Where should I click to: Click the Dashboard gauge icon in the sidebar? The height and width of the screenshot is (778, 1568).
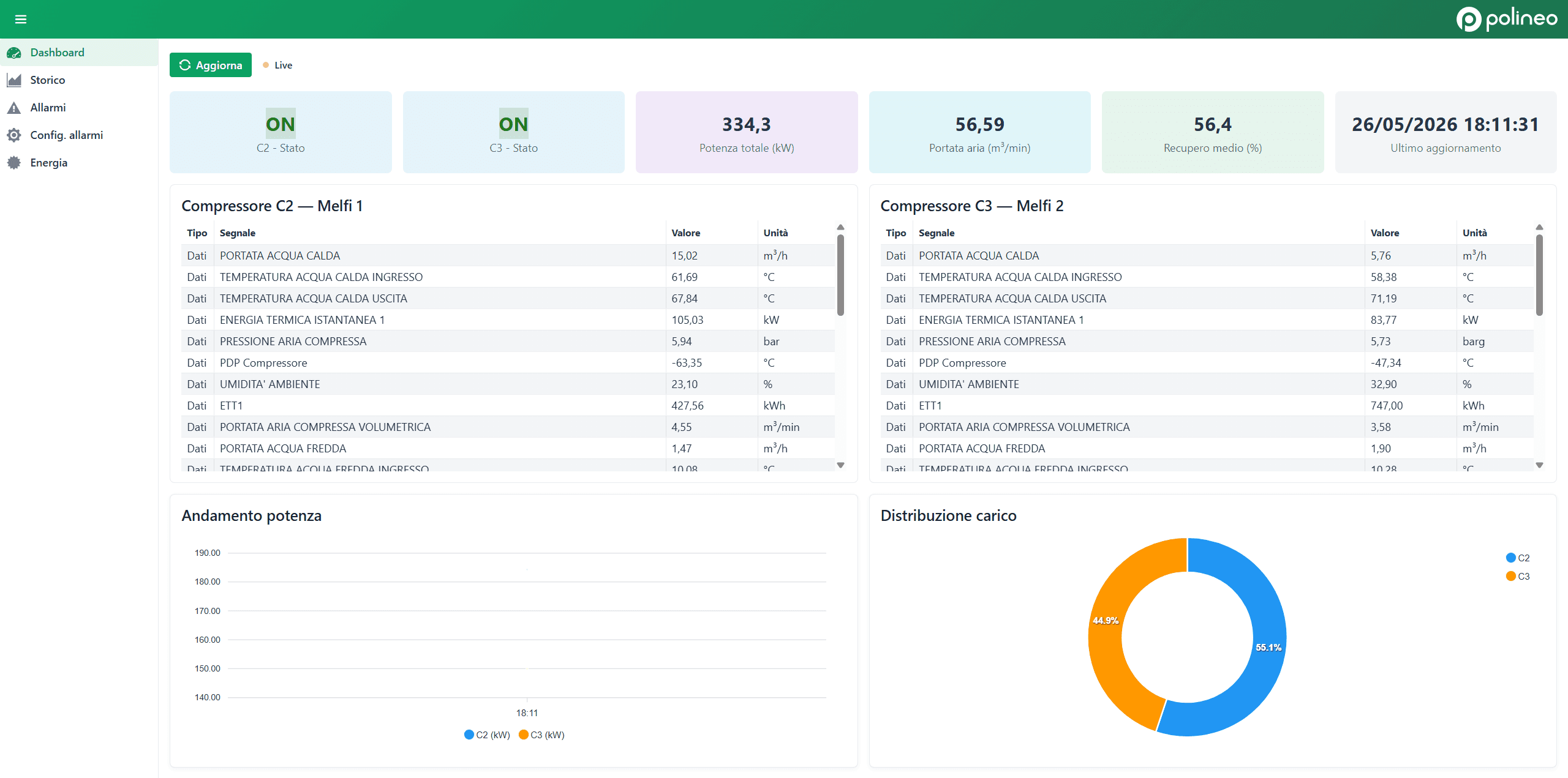pos(14,53)
